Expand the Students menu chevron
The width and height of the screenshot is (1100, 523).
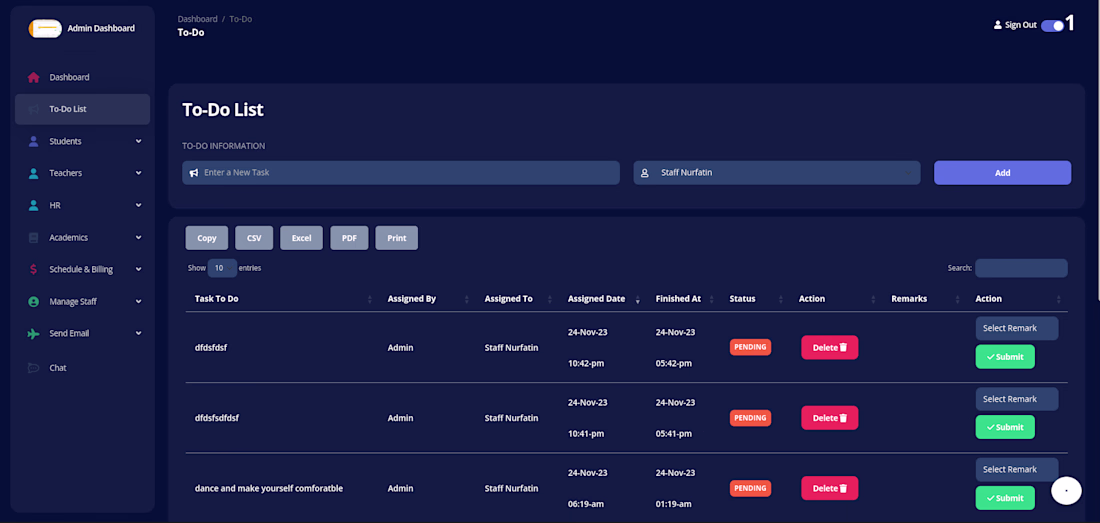click(x=138, y=141)
